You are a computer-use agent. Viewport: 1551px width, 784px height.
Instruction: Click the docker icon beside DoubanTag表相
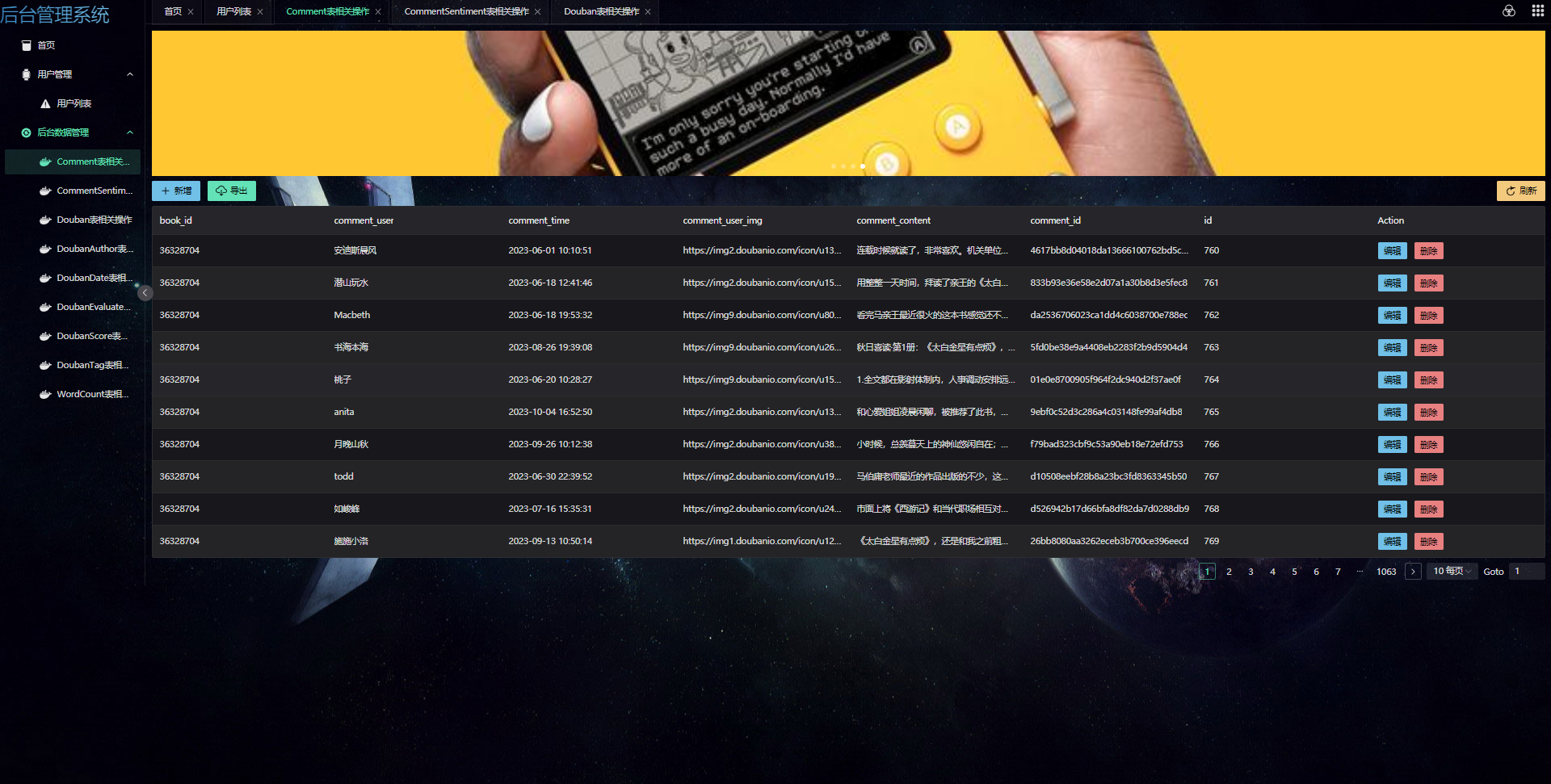[x=45, y=365]
